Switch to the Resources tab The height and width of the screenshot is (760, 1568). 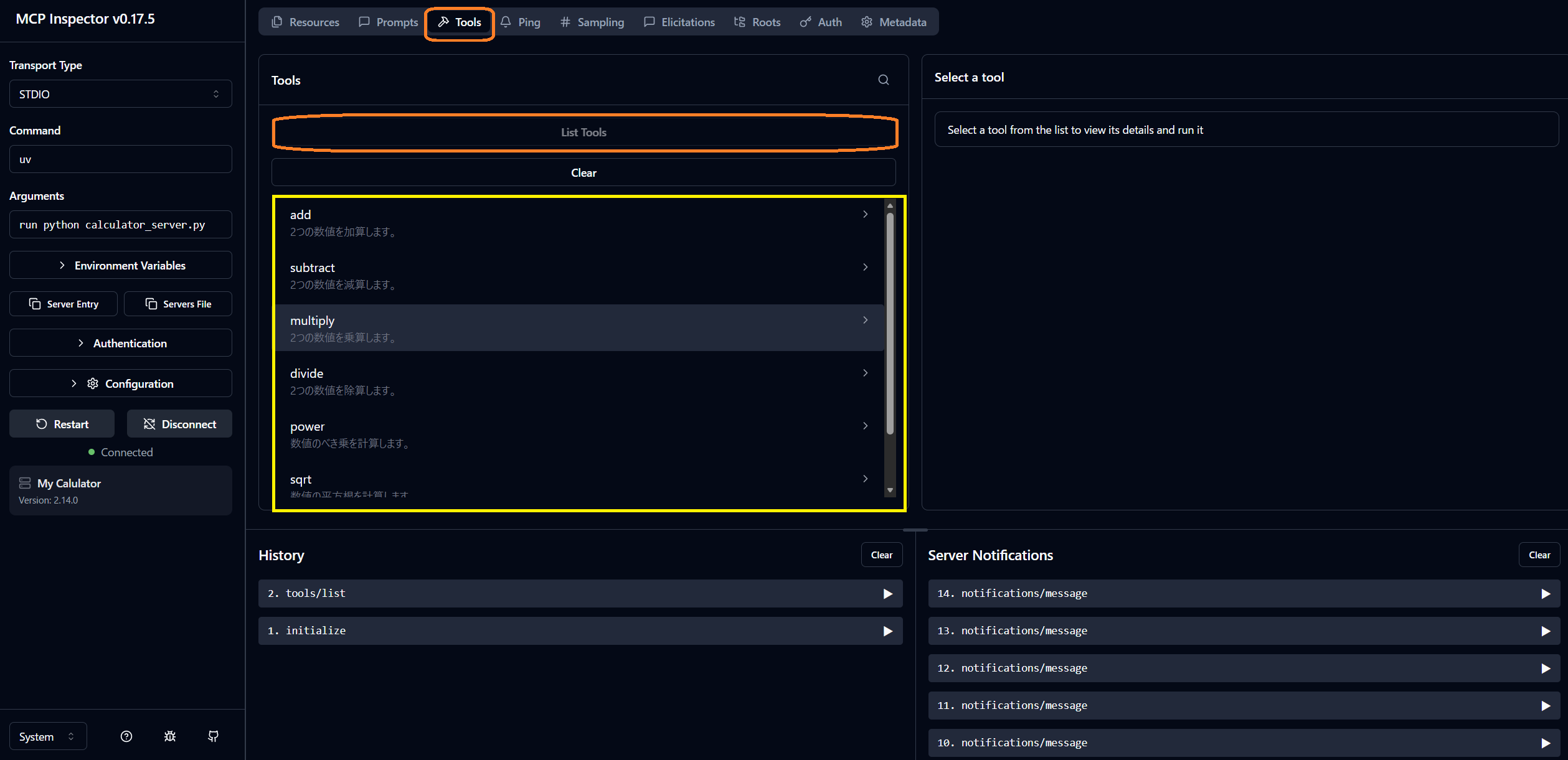305,22
